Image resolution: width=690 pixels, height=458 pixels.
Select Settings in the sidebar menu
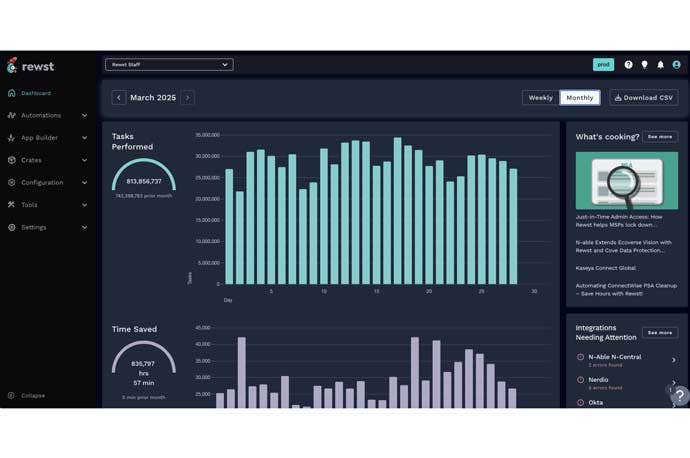click(x=34, y=227)
